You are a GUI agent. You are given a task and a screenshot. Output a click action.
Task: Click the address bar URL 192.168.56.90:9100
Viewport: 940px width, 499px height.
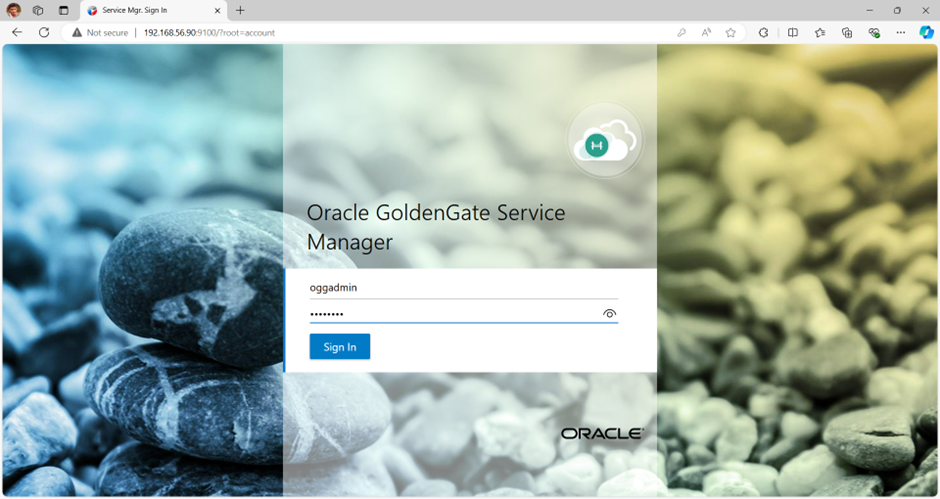point(209,33)
